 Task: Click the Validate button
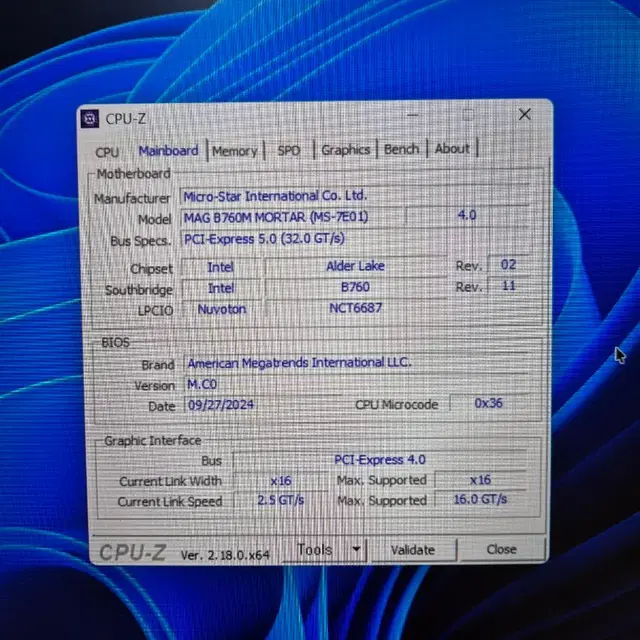pyautogui.click(x=413, y=549)
